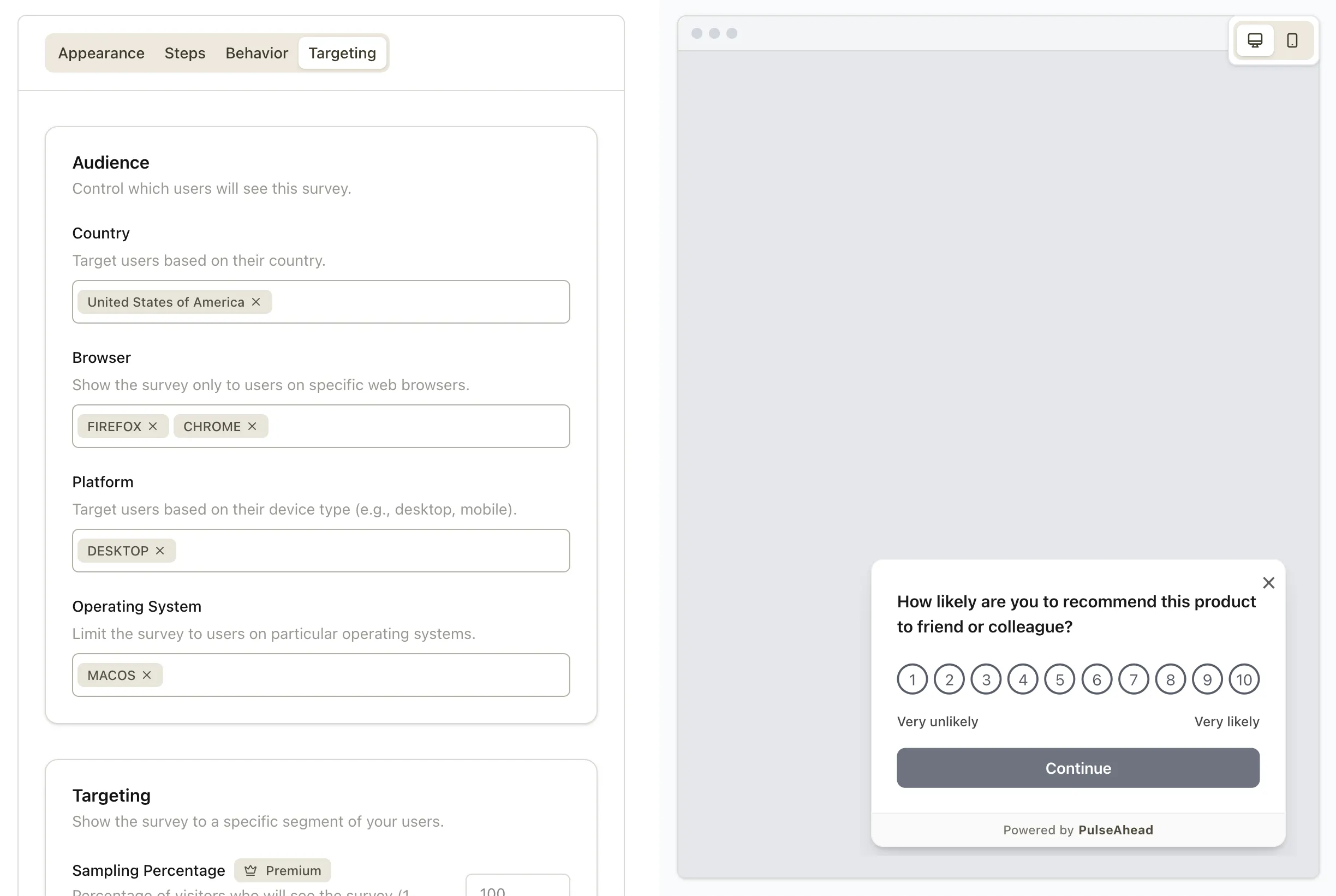Switch to the Appearance tab
Image resolution: width=1336 pixels, height=896 pixels.
100,52
